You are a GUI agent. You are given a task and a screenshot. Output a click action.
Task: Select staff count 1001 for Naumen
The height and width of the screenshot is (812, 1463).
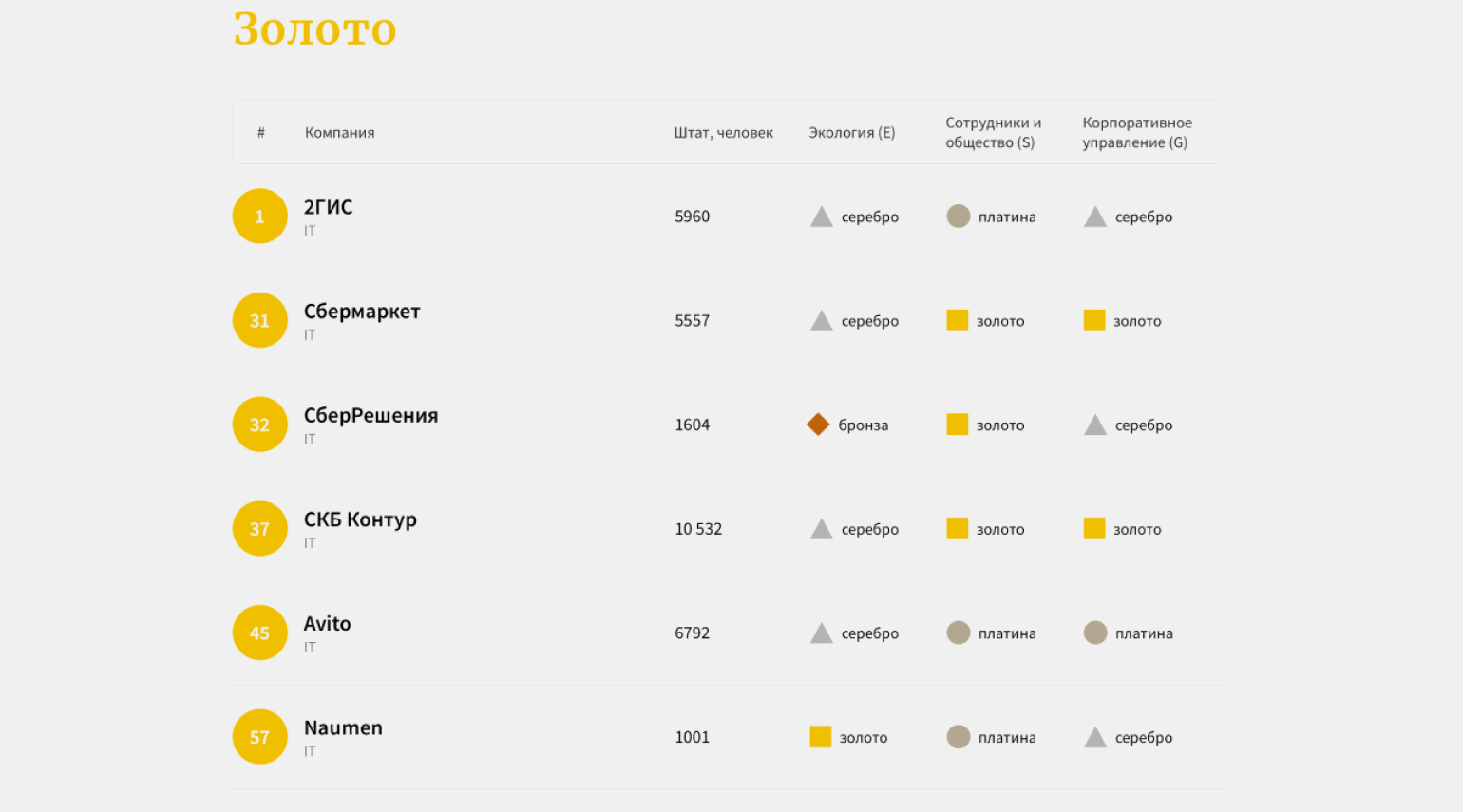(692, 737)
